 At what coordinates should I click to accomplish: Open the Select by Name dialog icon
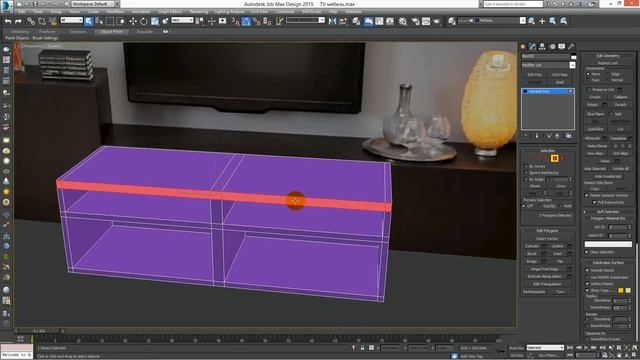pos(99,21)
